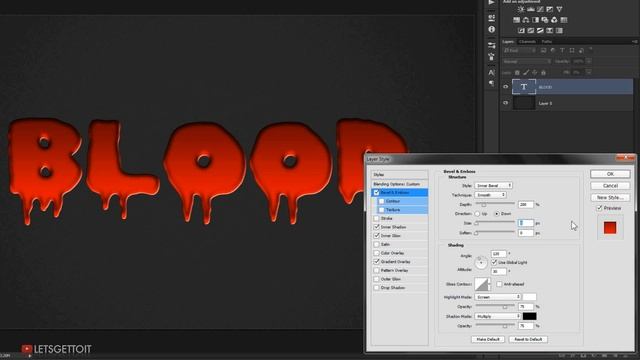
Task: Open the bevel Style dropdown
Action: coord(493,185)
